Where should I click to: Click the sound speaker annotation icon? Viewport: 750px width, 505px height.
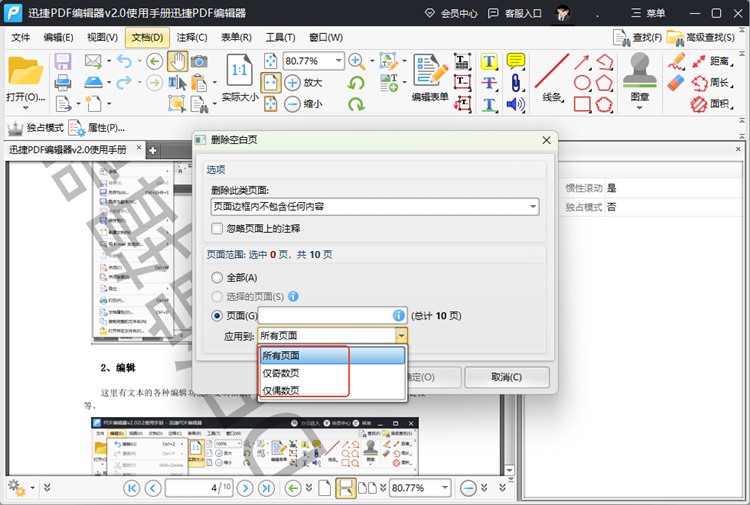coord(516,104)
